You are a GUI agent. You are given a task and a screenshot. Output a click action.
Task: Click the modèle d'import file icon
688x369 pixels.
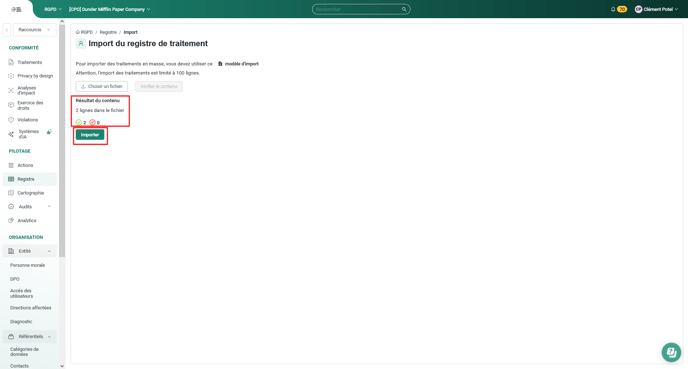pos(220,64)
